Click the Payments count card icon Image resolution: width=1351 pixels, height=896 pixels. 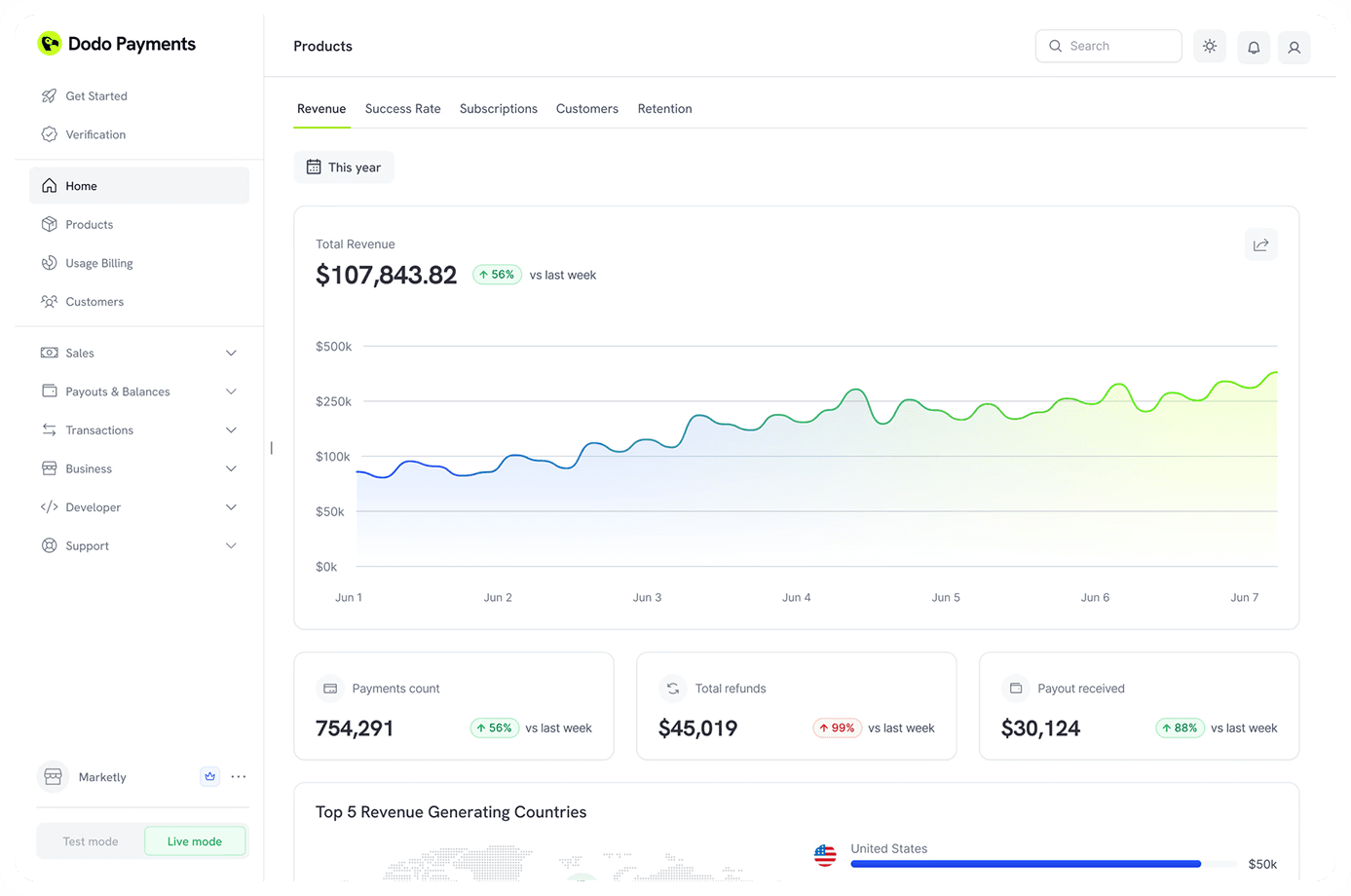point(330,689)
